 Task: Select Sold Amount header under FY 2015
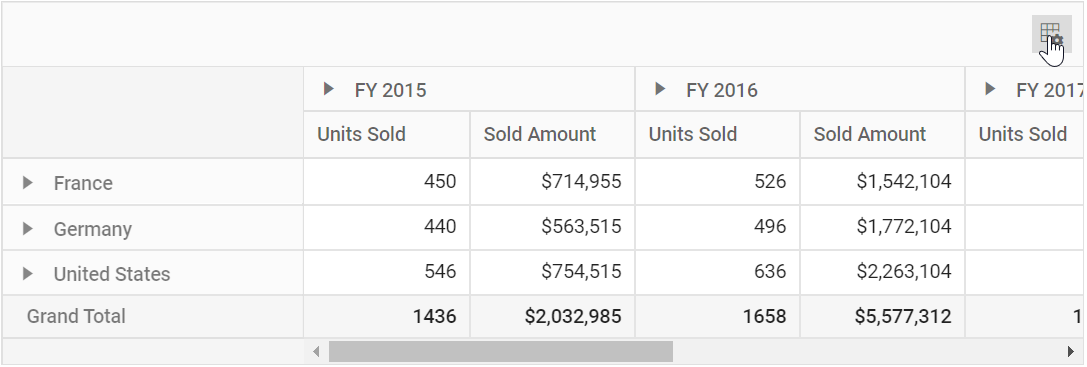(x=553, y=135)
